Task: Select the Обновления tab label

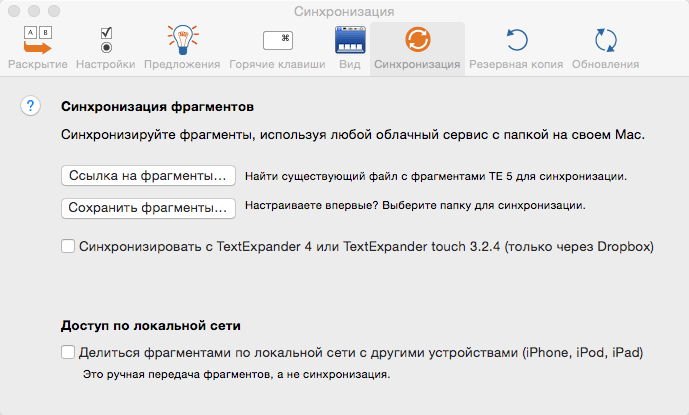Action: [x=606, y=64]
